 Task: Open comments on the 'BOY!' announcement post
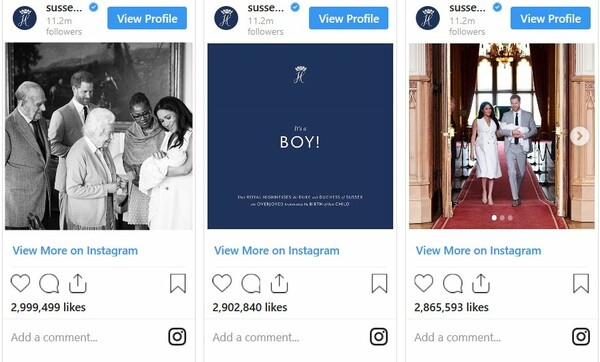pos(251,284)
